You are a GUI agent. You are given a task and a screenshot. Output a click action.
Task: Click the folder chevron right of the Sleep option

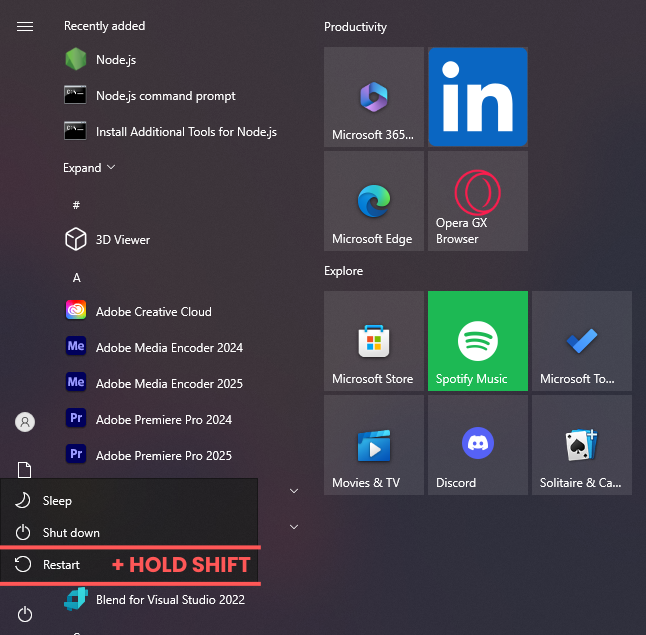[294, 491]
